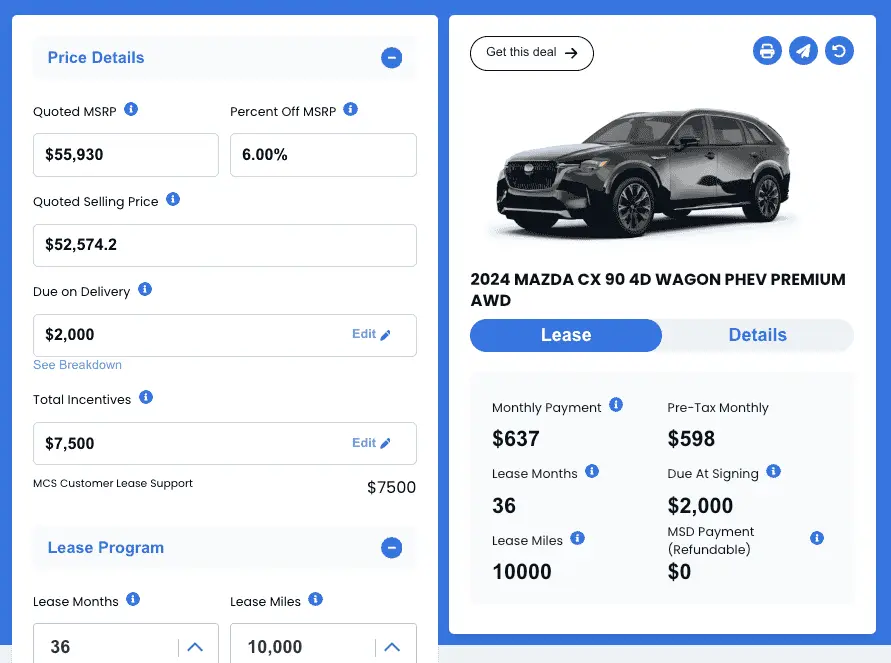The image size is (891, 663).
Task: Select the Lease tab
Action: [x=566, y=335]
